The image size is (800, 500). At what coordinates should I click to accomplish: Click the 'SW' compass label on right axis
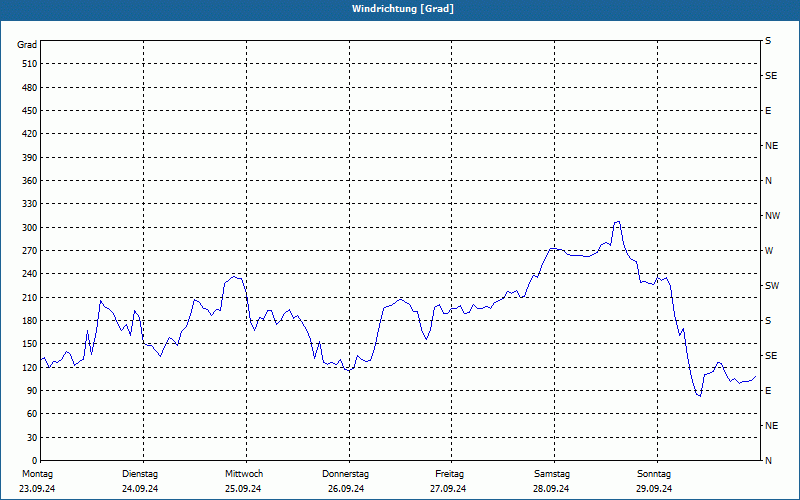tap(772, 286)
